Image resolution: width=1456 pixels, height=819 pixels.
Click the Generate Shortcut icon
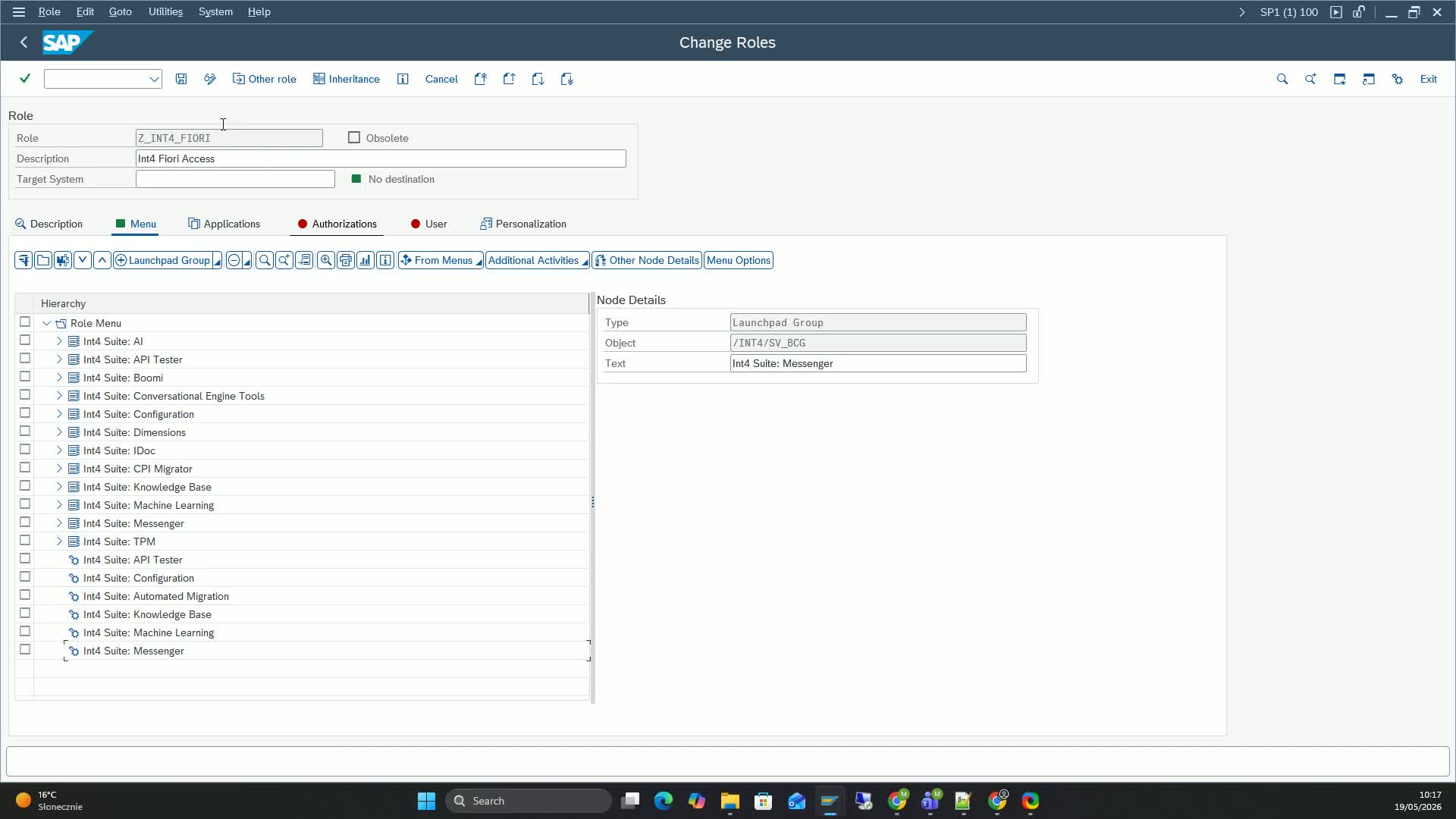click(1369, 79)
